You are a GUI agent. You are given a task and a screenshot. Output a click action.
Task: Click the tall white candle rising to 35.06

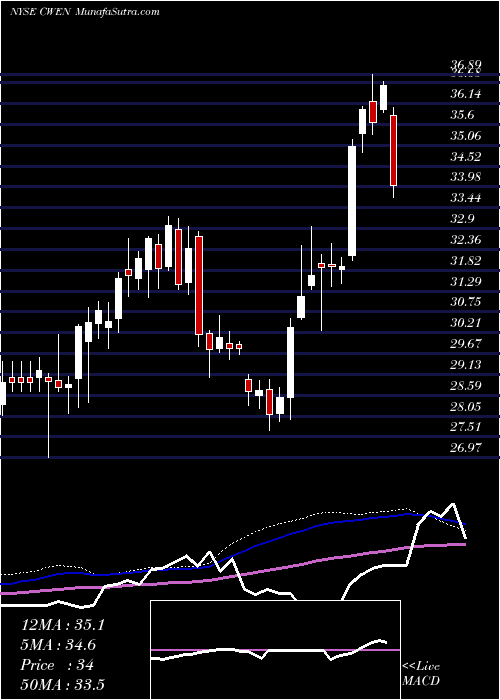pyautogui.click(x=352, y=200)
